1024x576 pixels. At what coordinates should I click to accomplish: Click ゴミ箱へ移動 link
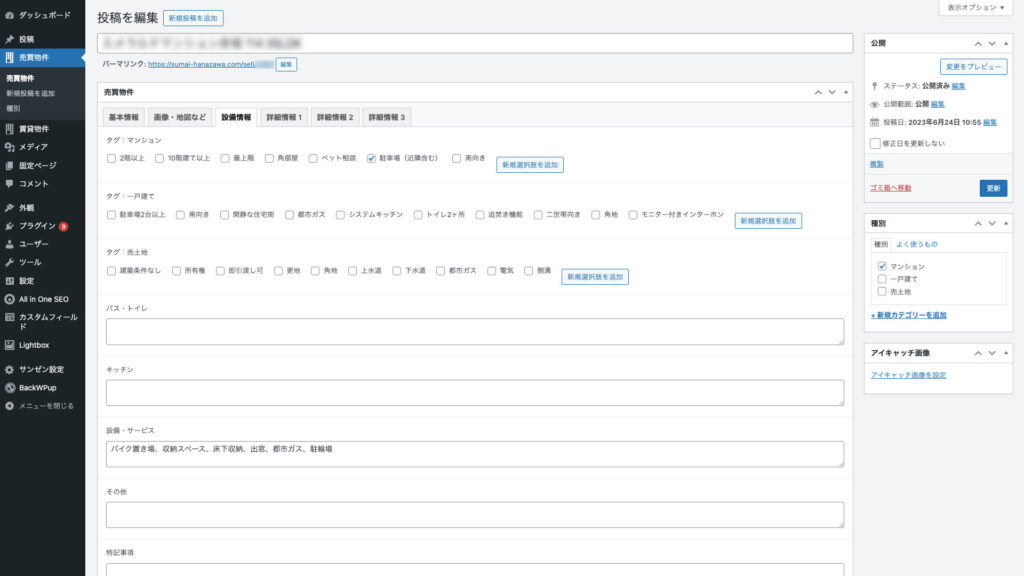(x=890, y=188)
